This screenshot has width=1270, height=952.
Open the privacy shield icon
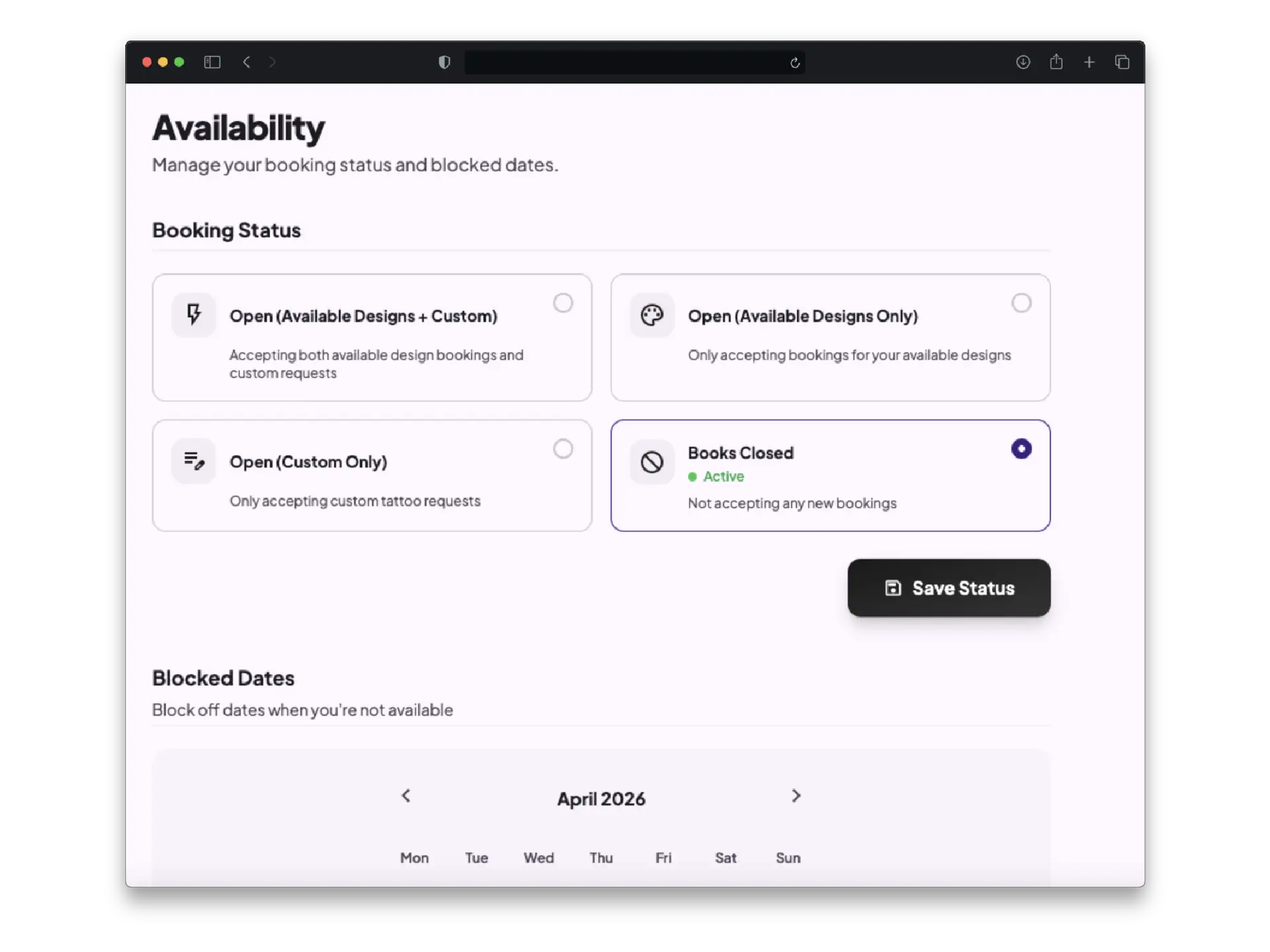click(444, 62)
